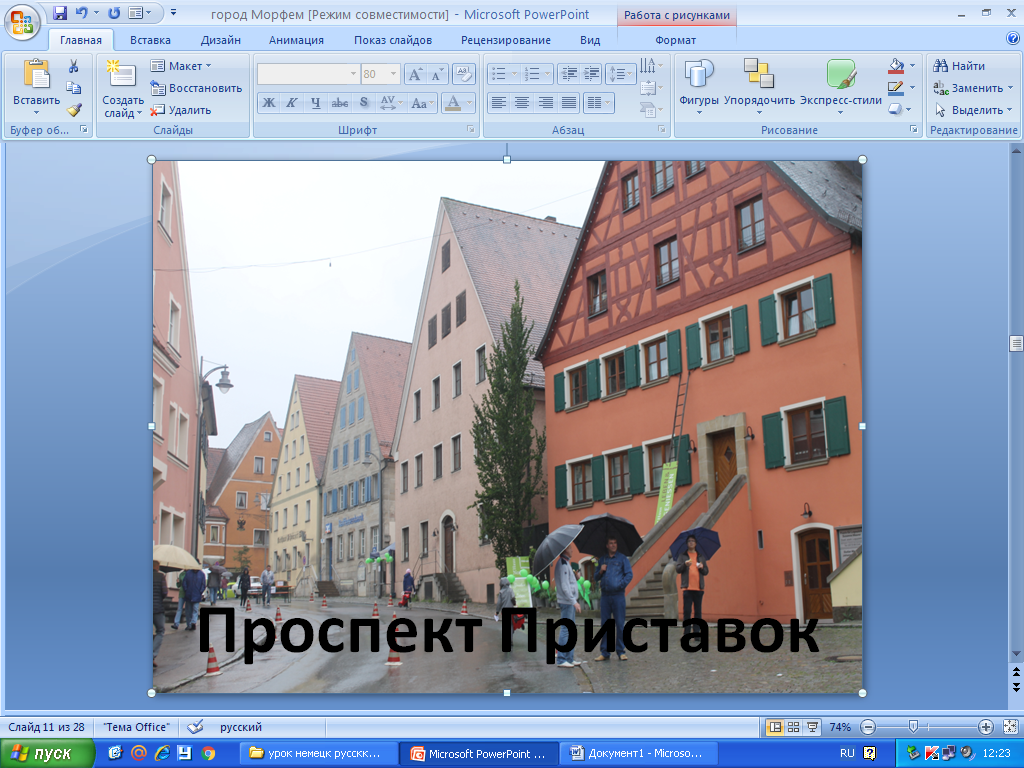Image resolution: width=1024 pixels, height=768 pixels.
Task: Switch to Slide Sorter view
Action: [793, 727]
